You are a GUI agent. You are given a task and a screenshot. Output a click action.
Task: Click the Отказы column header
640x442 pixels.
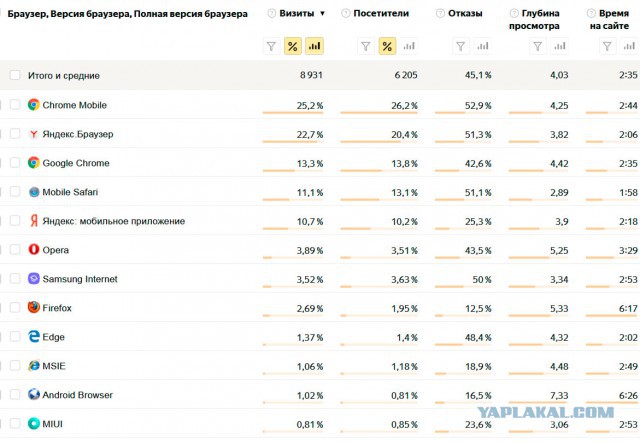466,14
